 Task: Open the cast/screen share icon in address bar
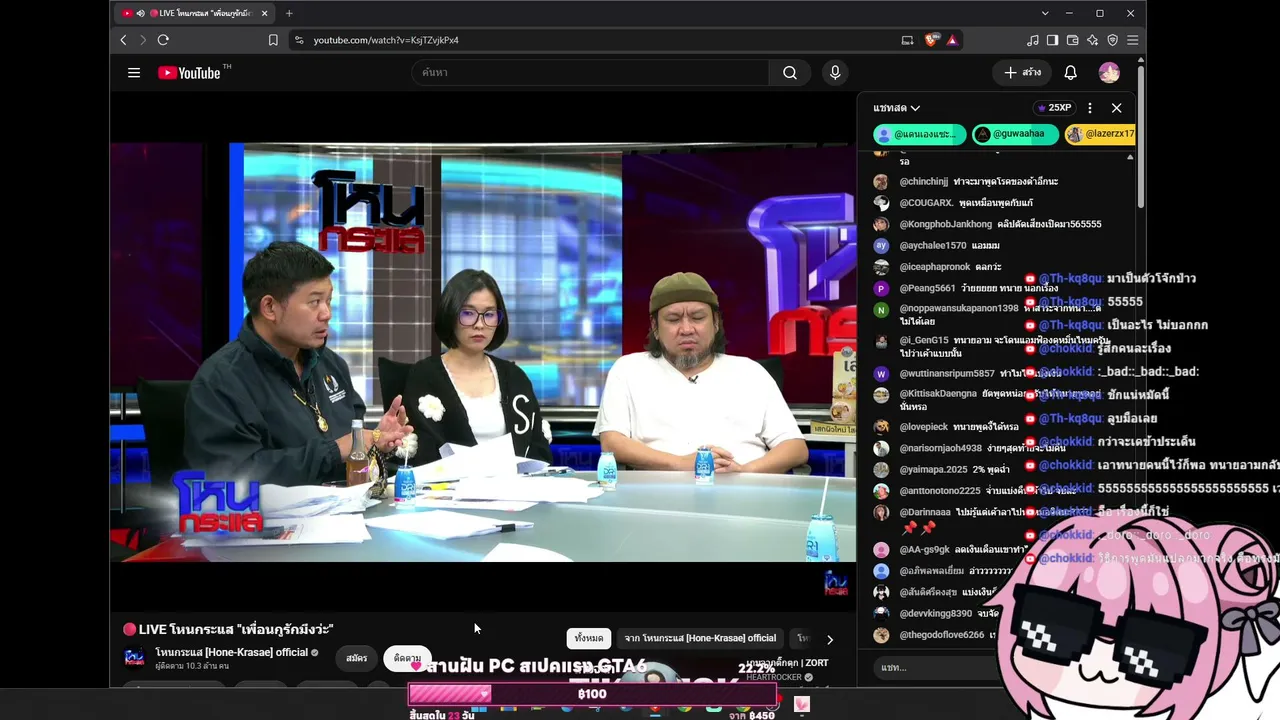point(907,40)
